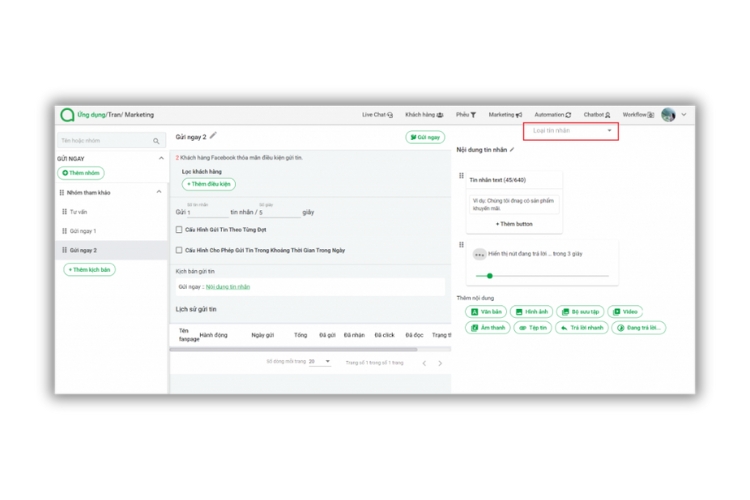
Task: Click pencil icon next to Gửi ngay 2 title
Action: pos(213,136)
